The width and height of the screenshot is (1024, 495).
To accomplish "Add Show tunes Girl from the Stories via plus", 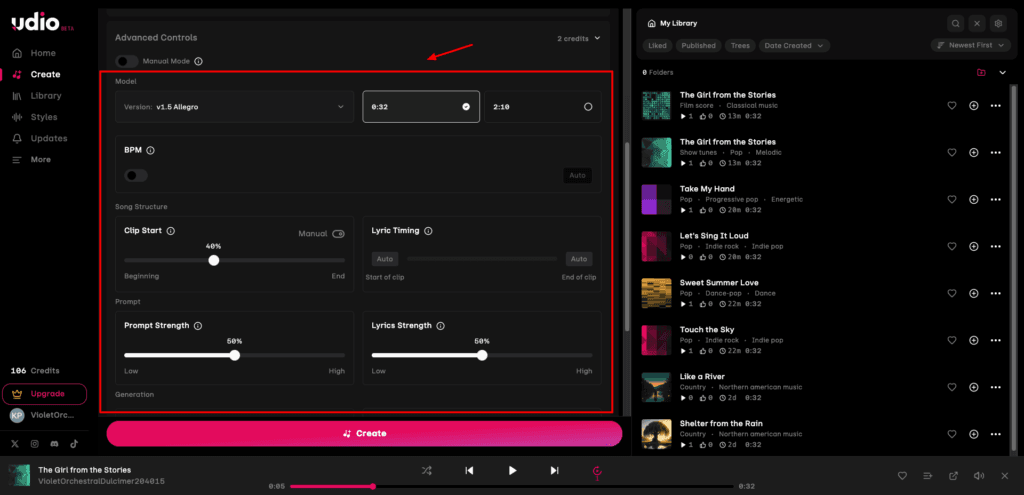I will [x=974, y=153].
